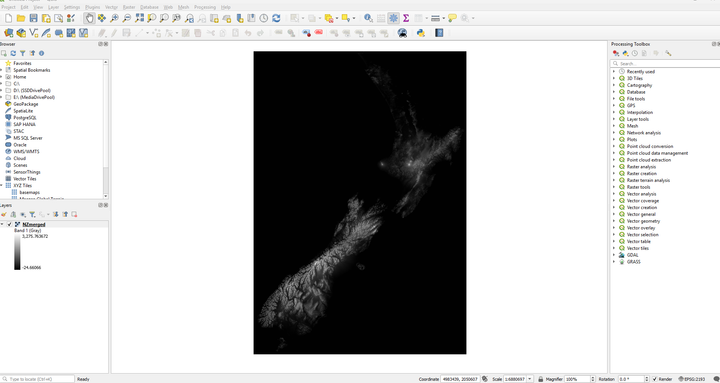Open the Raster menu
The width and height of the screenshot is (720, 383).
(129, 7)
